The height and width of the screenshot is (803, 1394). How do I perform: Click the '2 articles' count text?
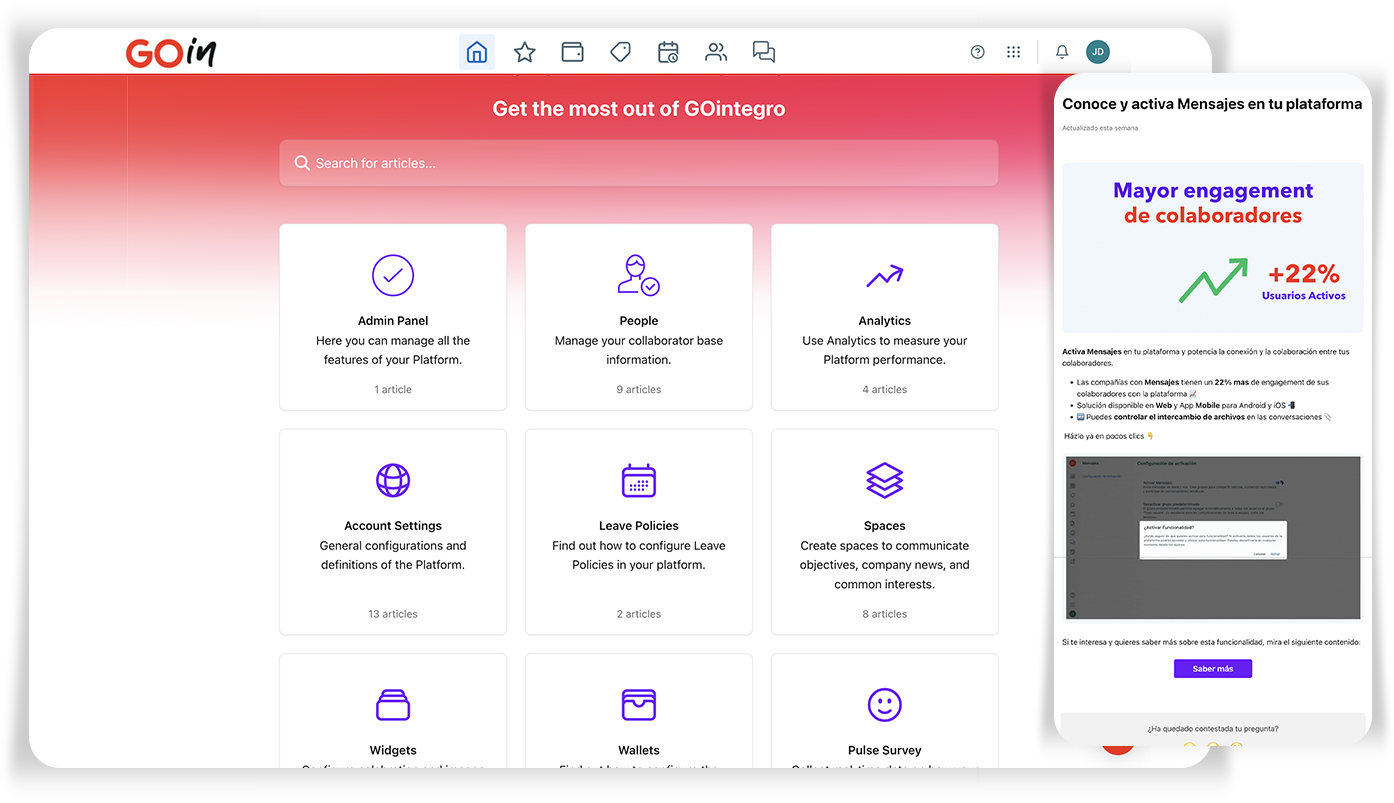[x=639, y=614]
